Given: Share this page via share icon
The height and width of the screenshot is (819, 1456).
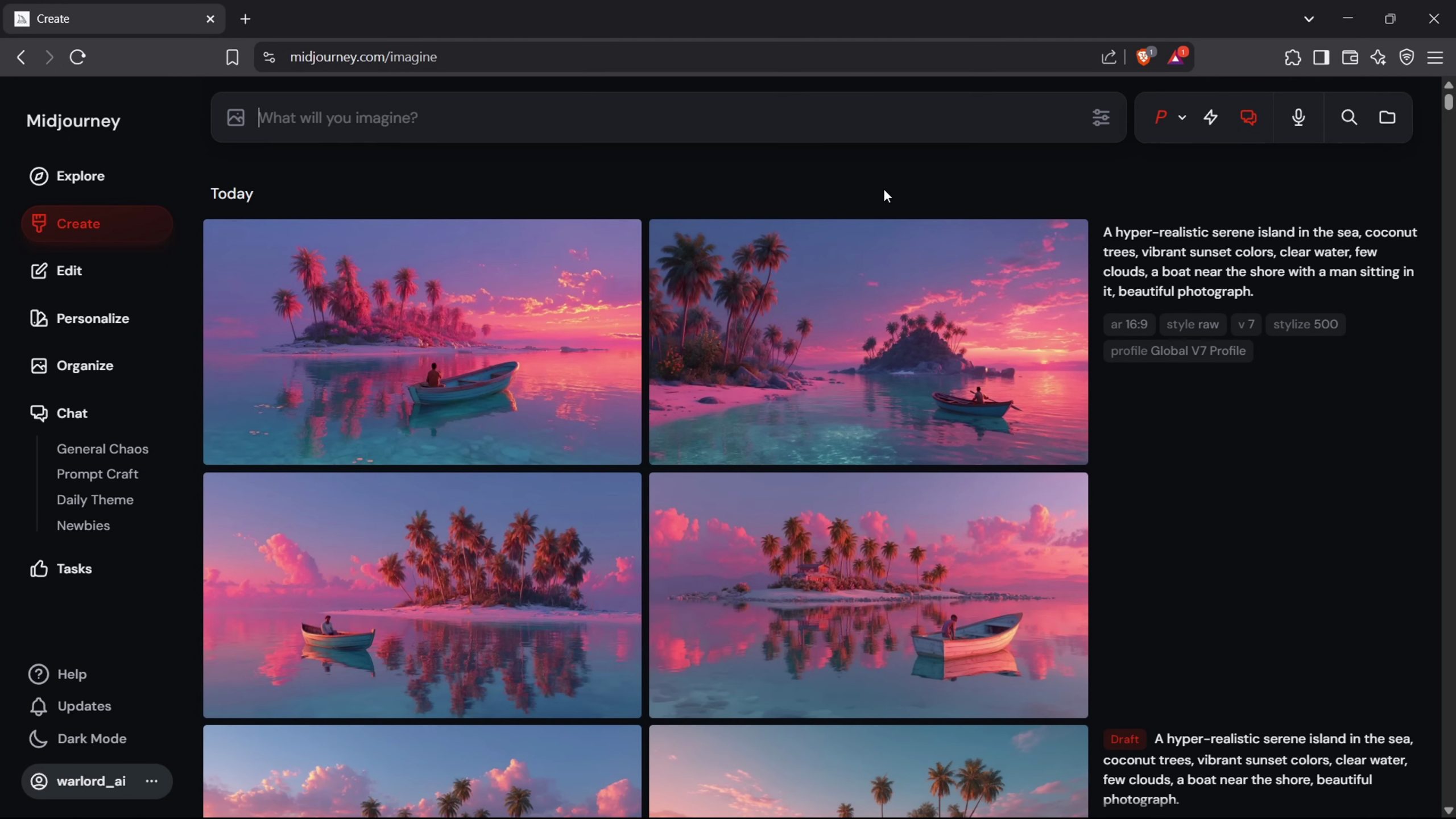Looking at the screenshot, I should [x=1108, y=57].
